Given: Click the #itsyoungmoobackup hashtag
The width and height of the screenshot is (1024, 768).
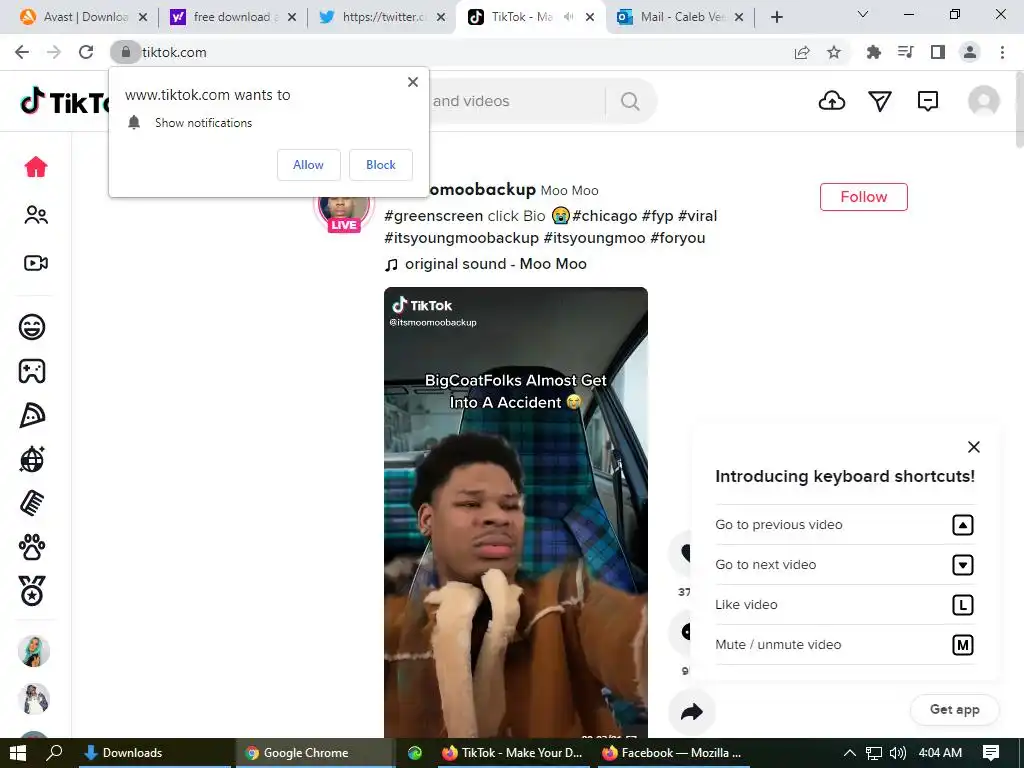Looking at the screenshot, I should coord(462,238).
